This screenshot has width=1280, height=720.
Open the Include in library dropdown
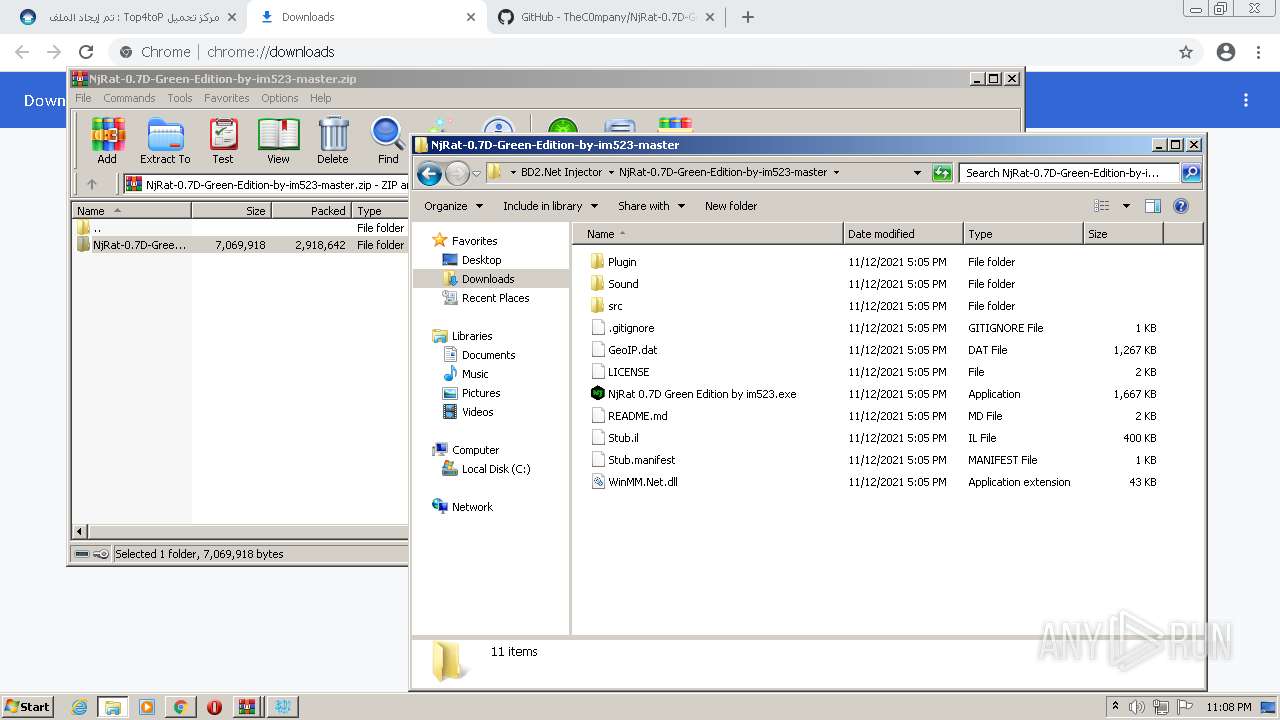coord(550,206)
